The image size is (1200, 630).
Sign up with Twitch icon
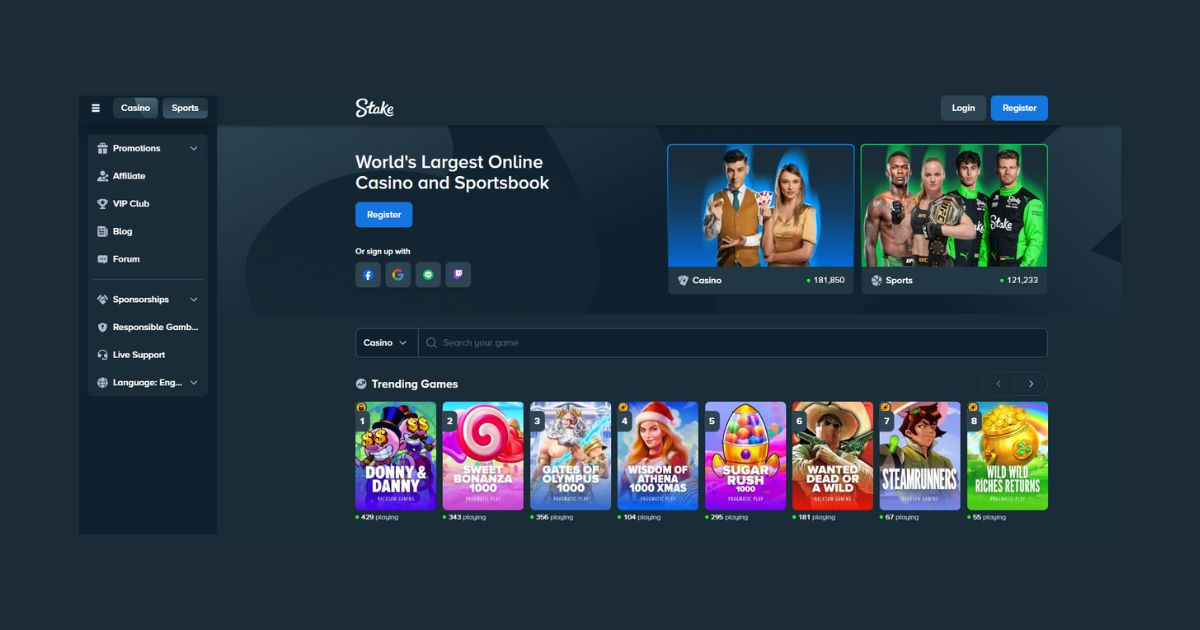tap(458, 275)
